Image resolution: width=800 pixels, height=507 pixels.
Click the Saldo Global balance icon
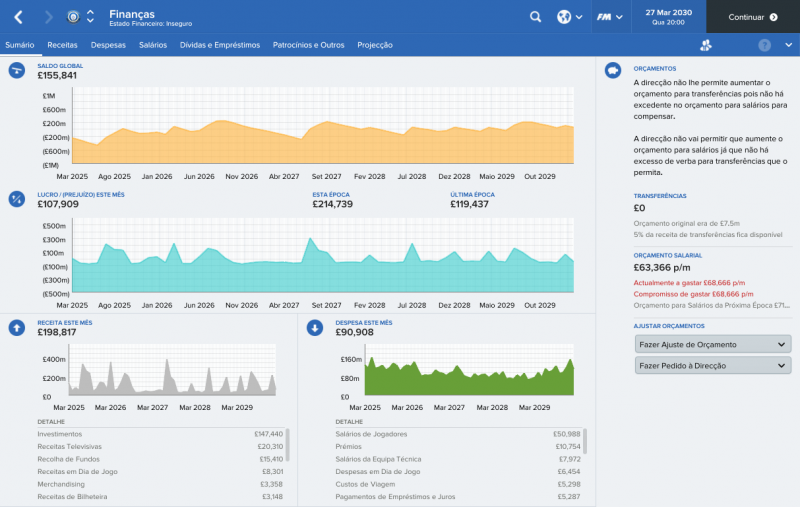coord(17,70)
